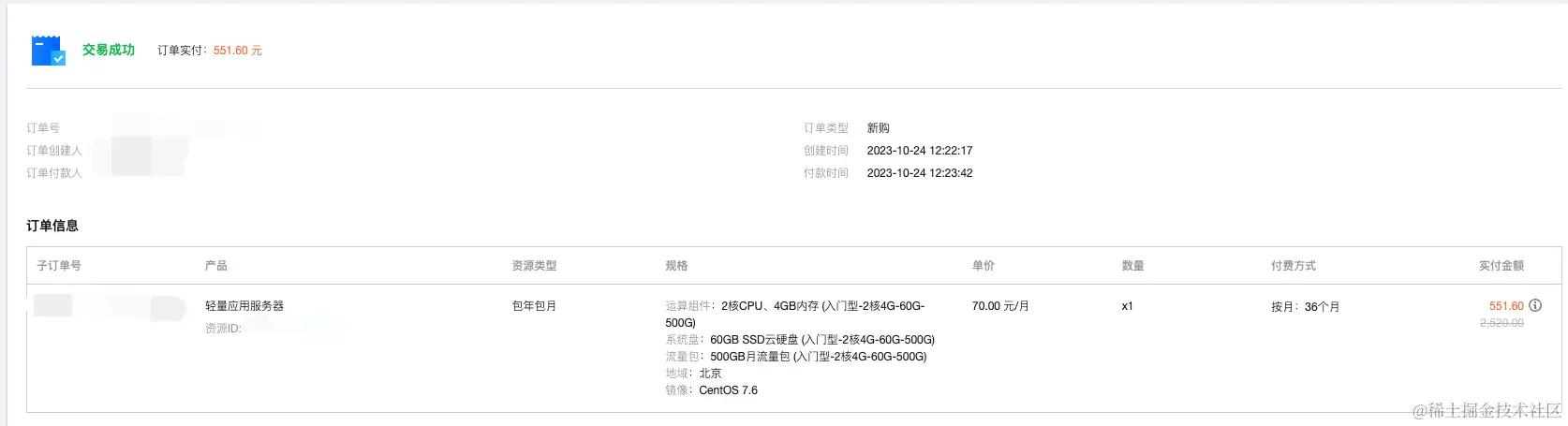Viewport: 1568px width, 426px height.
Task: Click the 数量 column header
Action: [1132, 266]
